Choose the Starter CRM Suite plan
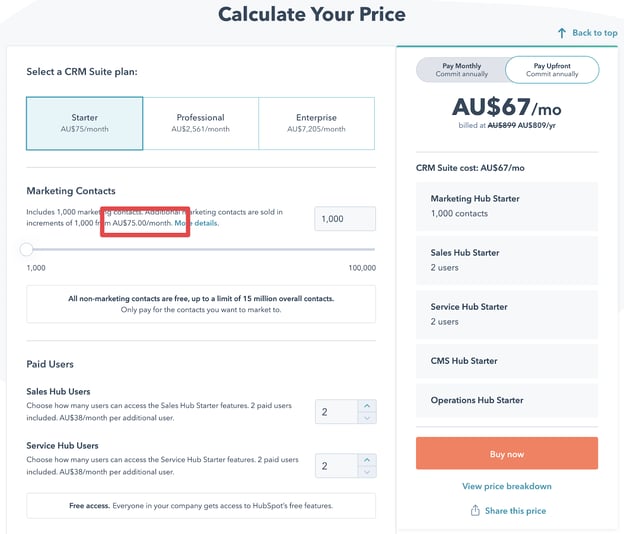The height and width of the screenshot is (534, 624). click(85, 123)
